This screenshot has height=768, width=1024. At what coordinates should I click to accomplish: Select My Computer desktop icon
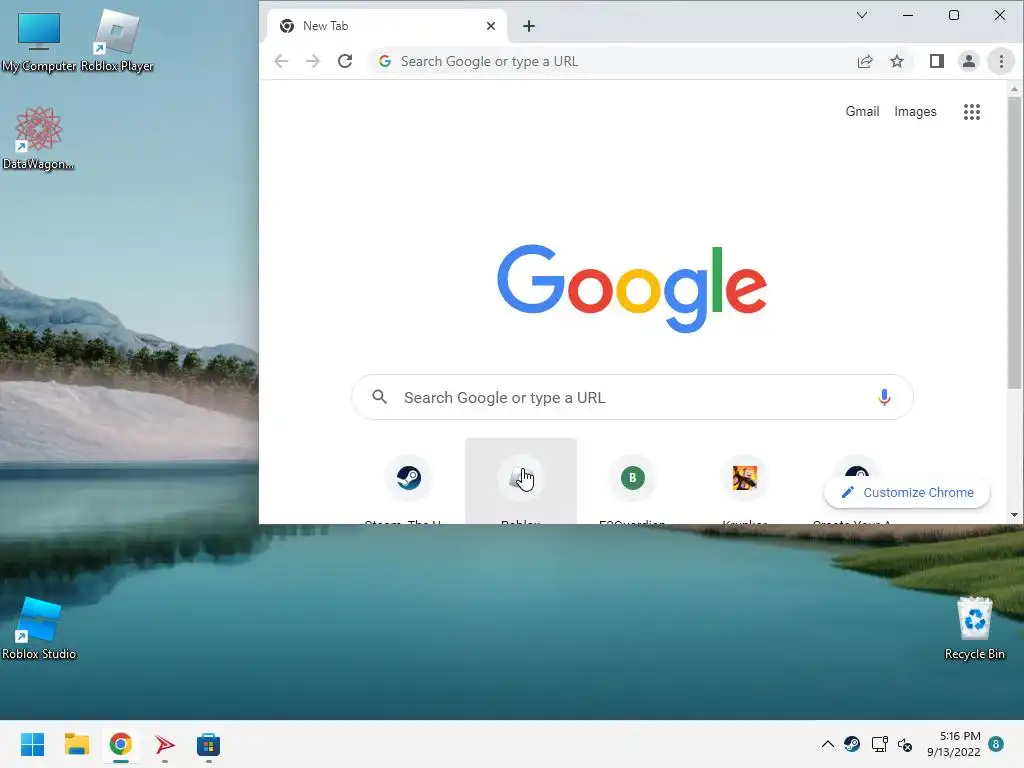(39, 41)
